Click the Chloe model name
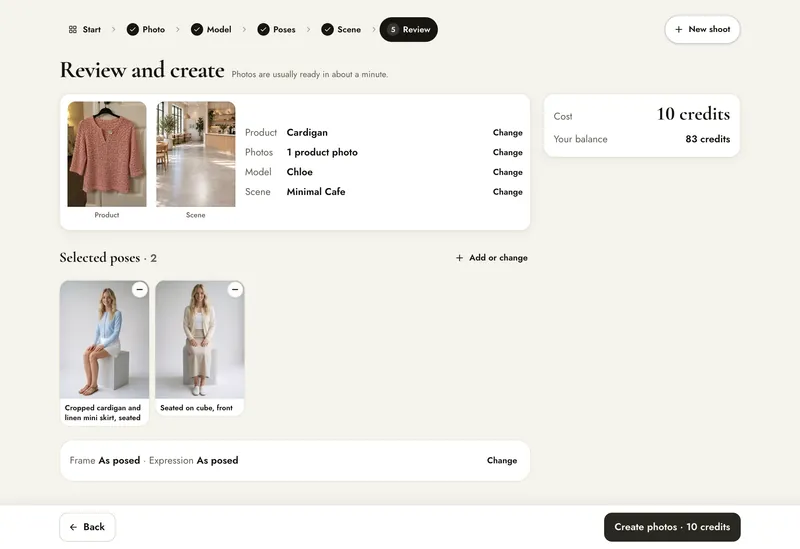Screen dimensions: 800x549 pos(299,172)
